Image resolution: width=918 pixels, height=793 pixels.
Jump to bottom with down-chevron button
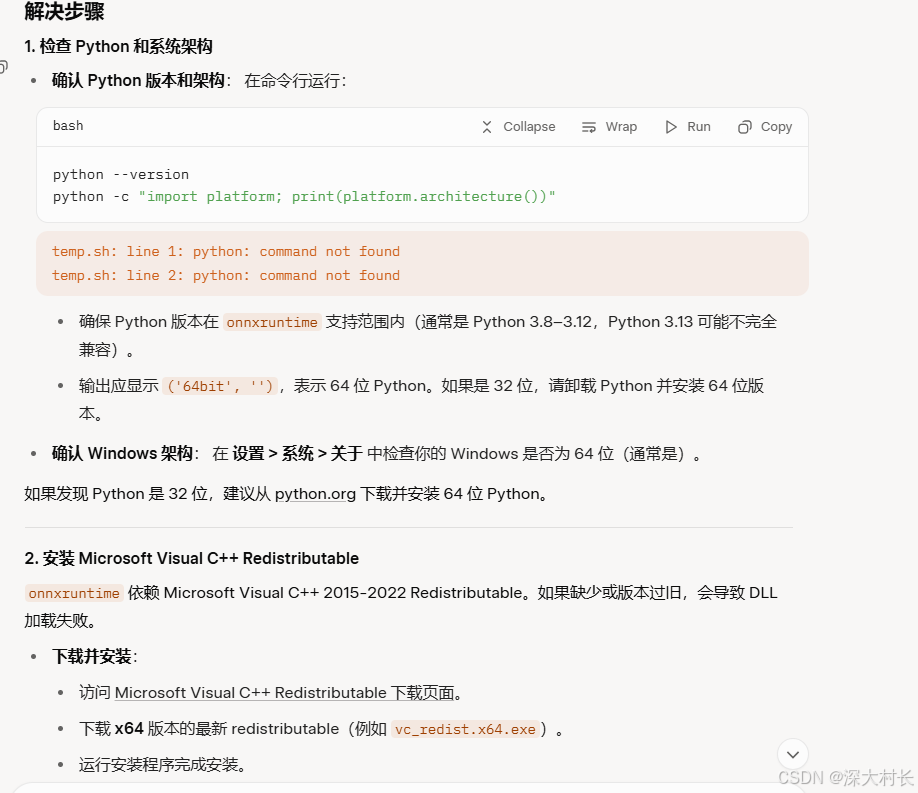[793, 754]
